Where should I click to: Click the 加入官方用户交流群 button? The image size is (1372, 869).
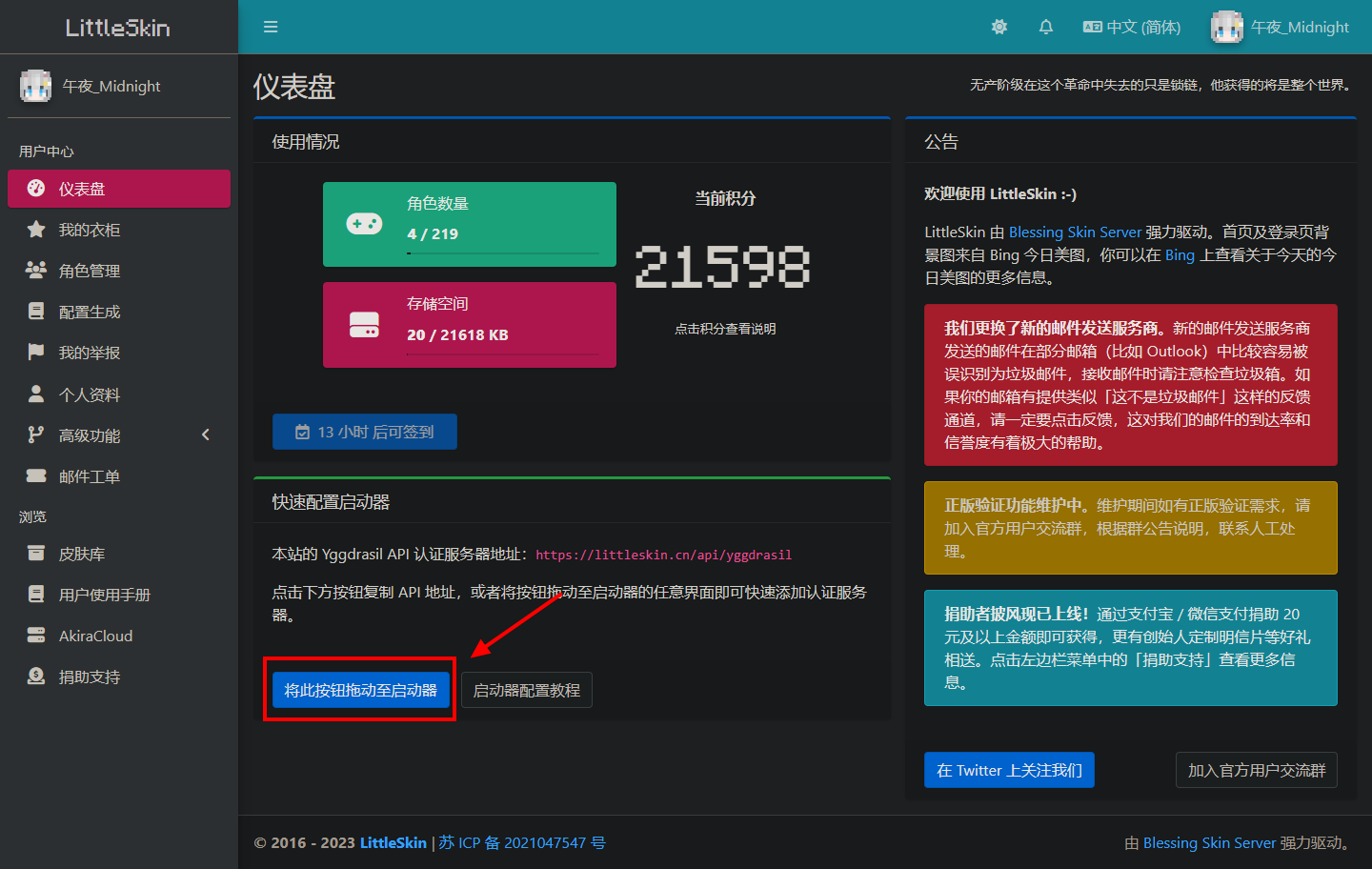pos(1257,770)
